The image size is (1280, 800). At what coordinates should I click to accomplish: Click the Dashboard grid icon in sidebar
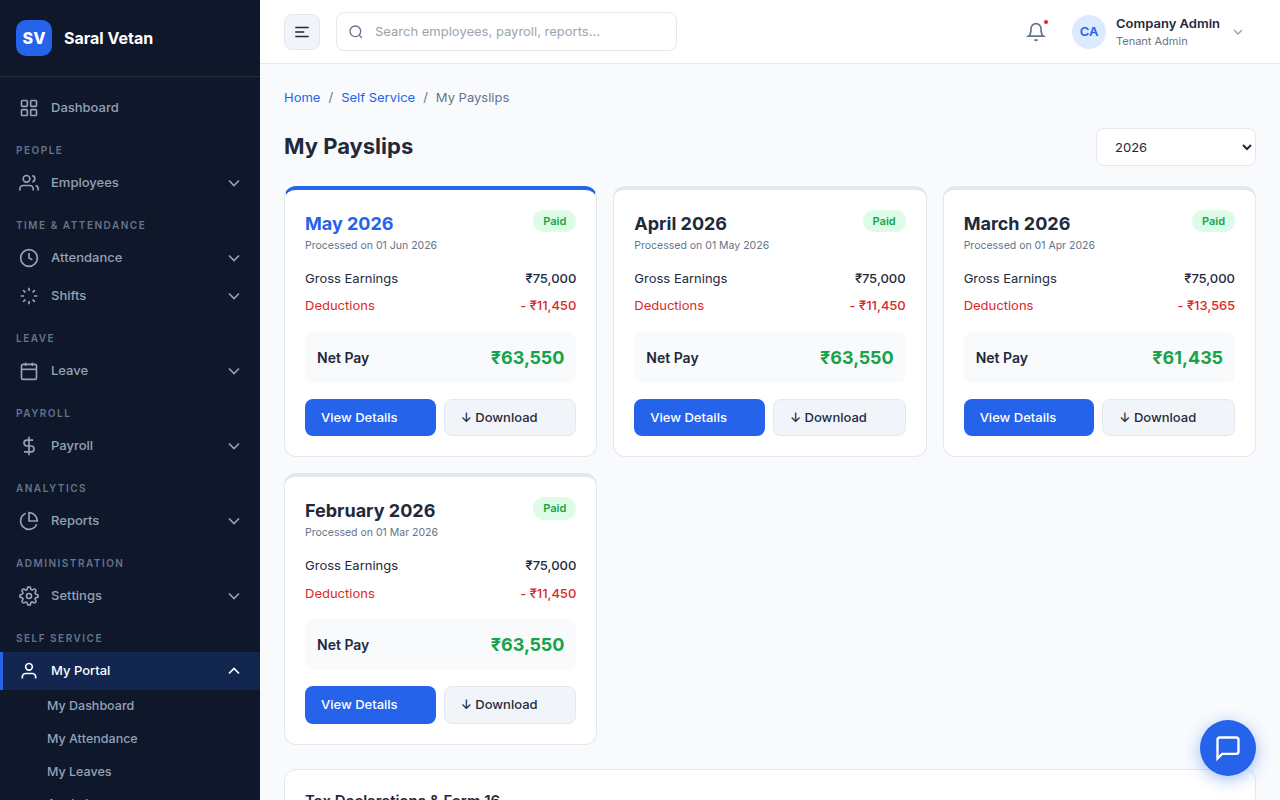[29, 108]
